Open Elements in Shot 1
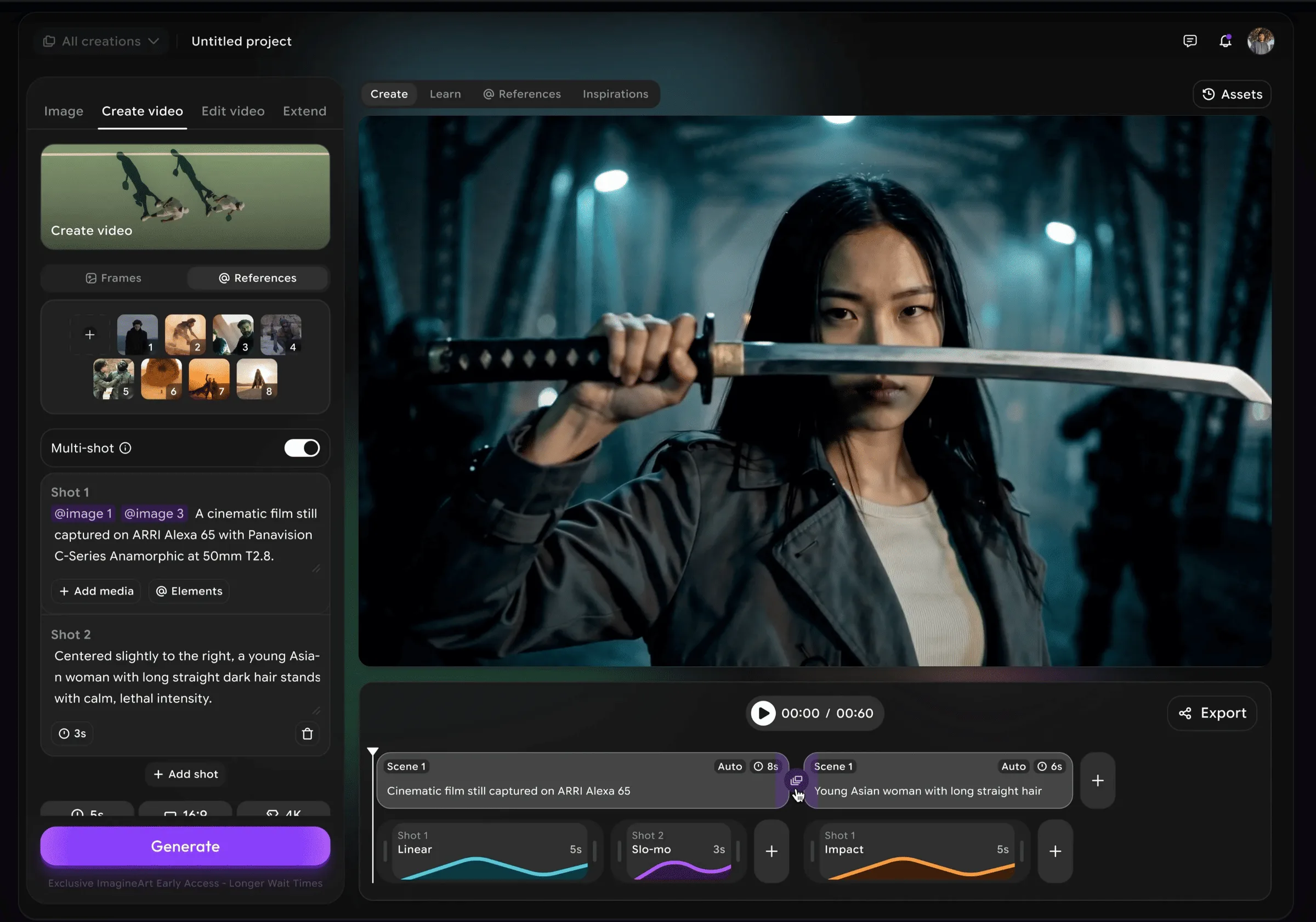This screenshot has height=922, width=1316. (x=189, y=591)
